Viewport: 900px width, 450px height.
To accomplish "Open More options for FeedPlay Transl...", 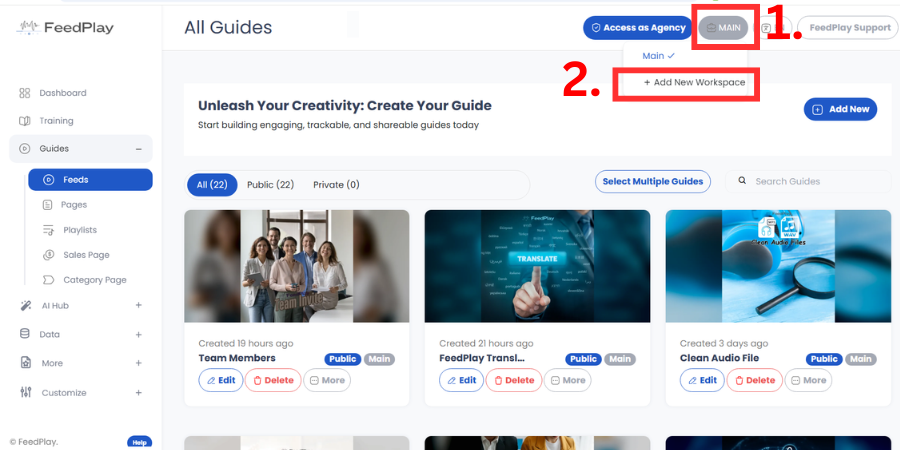I will click(x=568, y=380).
